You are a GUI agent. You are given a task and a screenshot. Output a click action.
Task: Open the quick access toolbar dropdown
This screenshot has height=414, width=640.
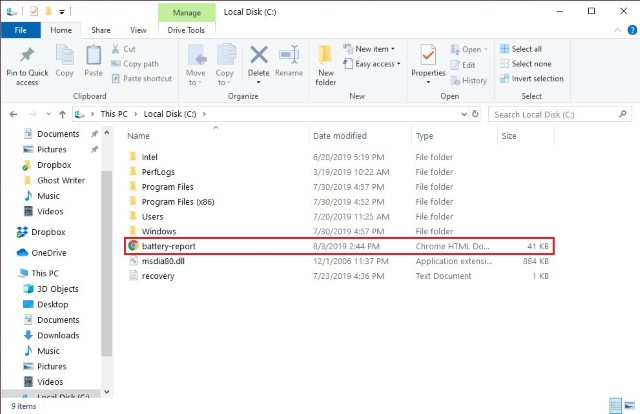click(x=62, y=12)
